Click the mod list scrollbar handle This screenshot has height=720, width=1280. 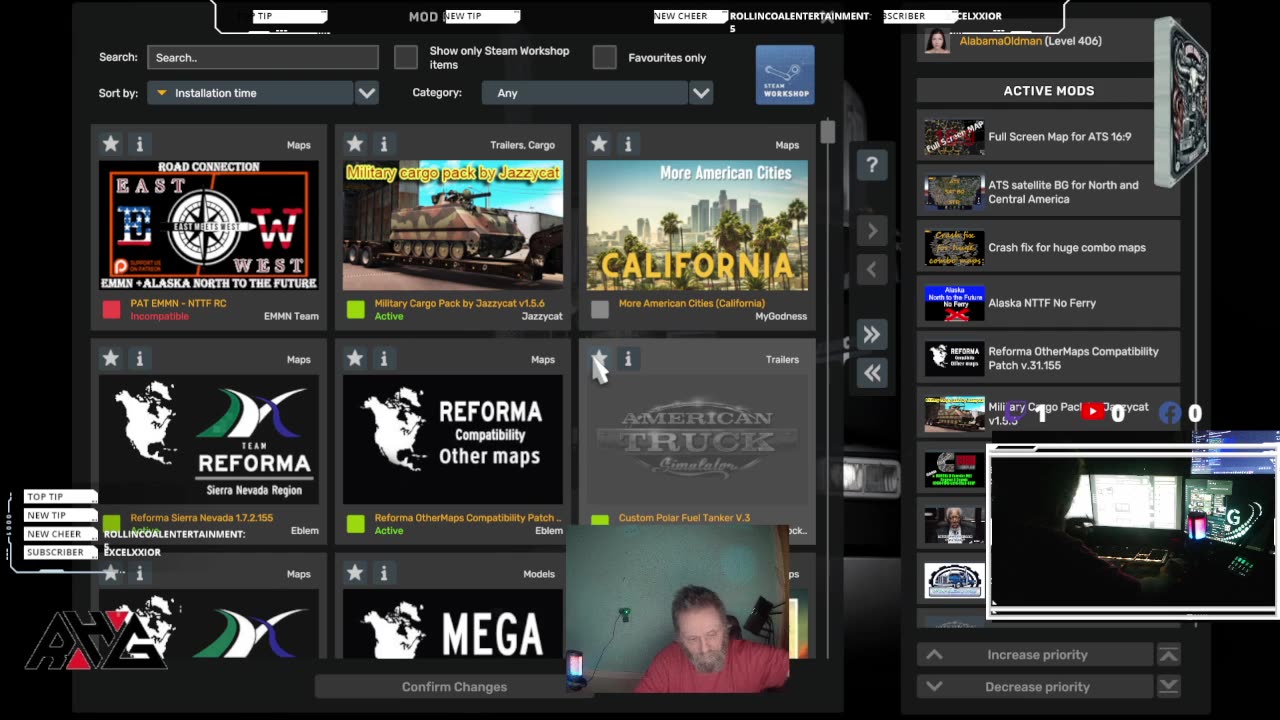827,132
